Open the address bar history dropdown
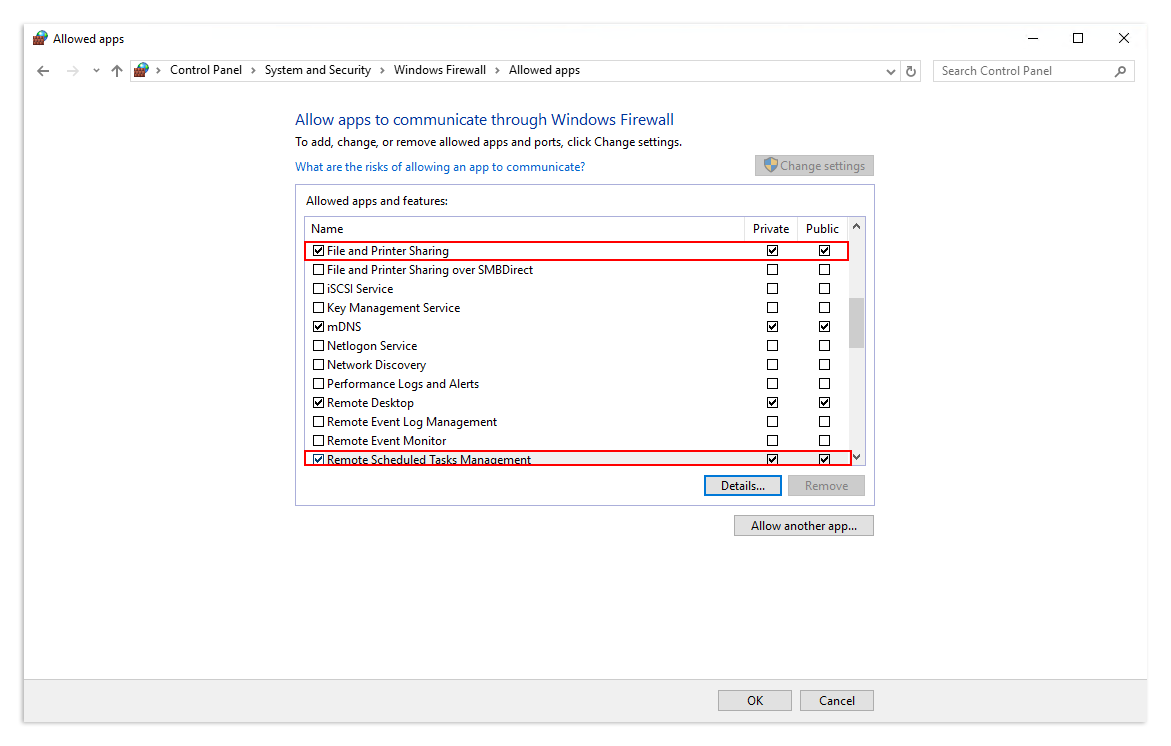Viewport: 1171px width, 746px height. coord(891,71)
